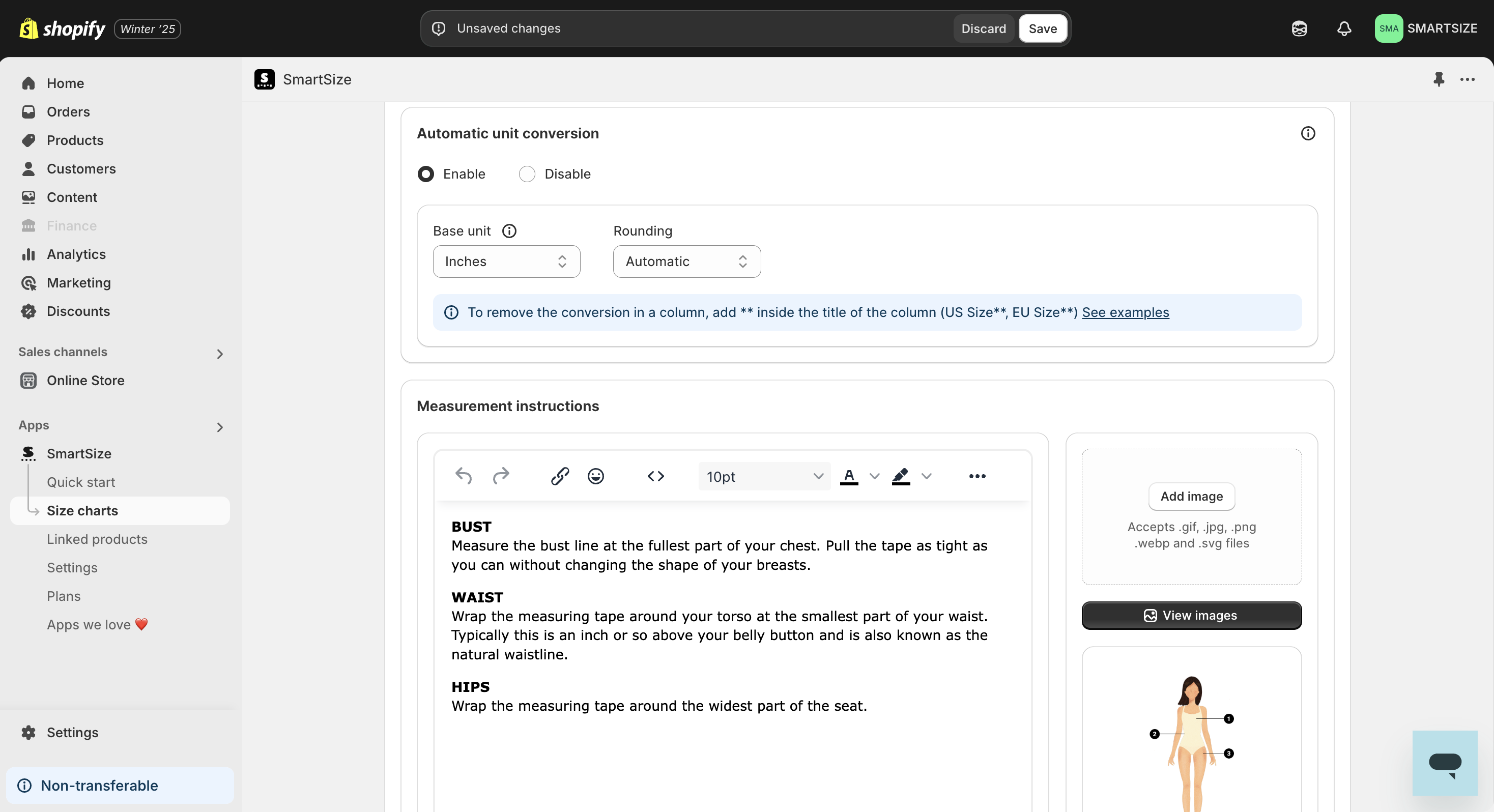Viewport: 1494px width, 812px height.
Task: Undo the last editor change
Action: (464, 476)
